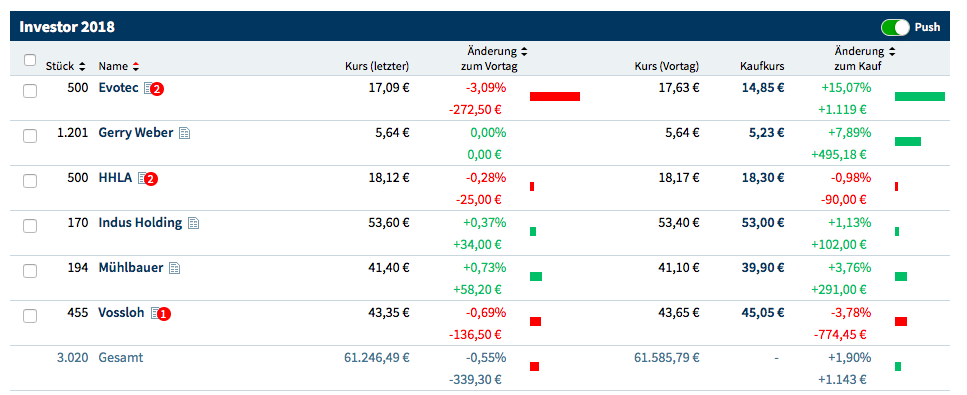Click Evotec's red daily change bar
The width and height of the screenshot is (967, 395).
(x=555, y=96)
